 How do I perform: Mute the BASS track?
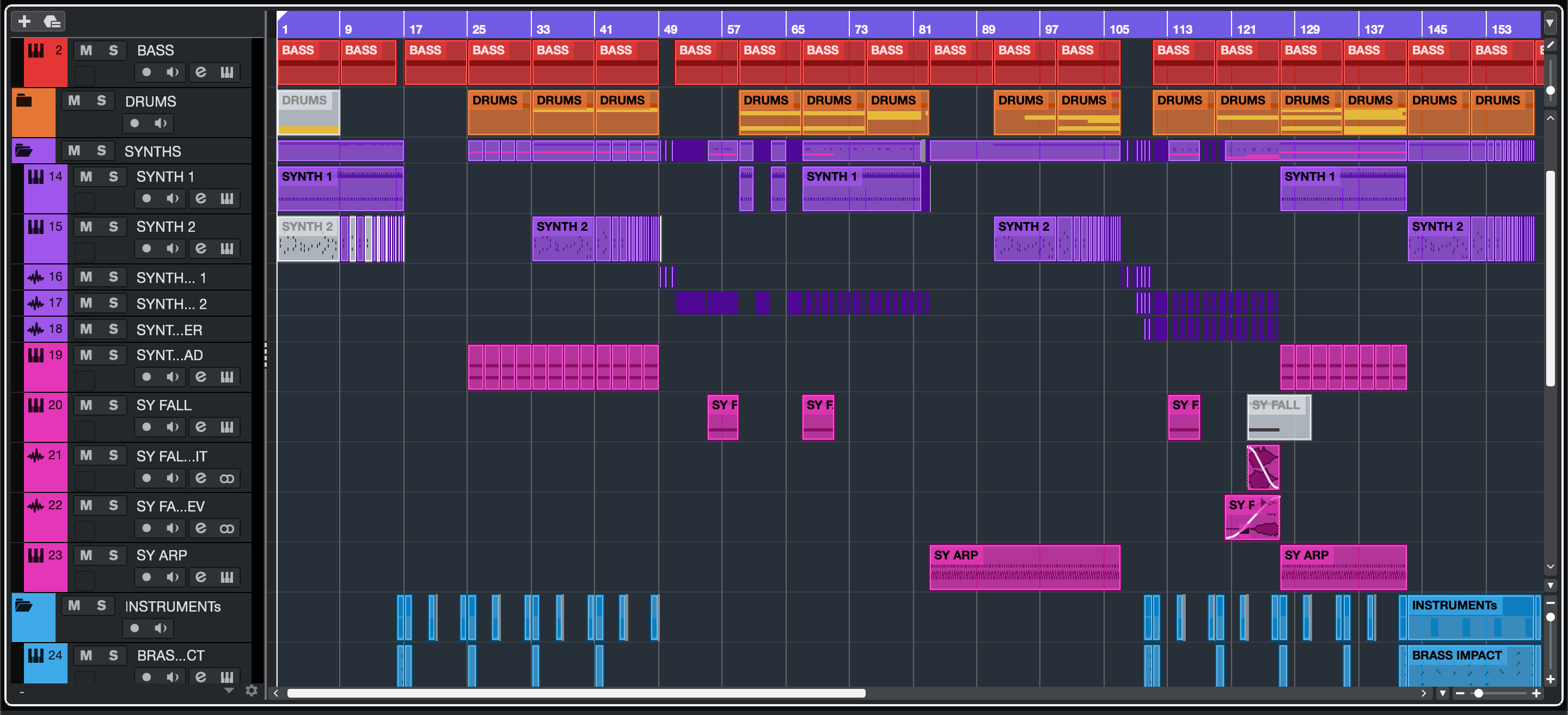point(87,51)
